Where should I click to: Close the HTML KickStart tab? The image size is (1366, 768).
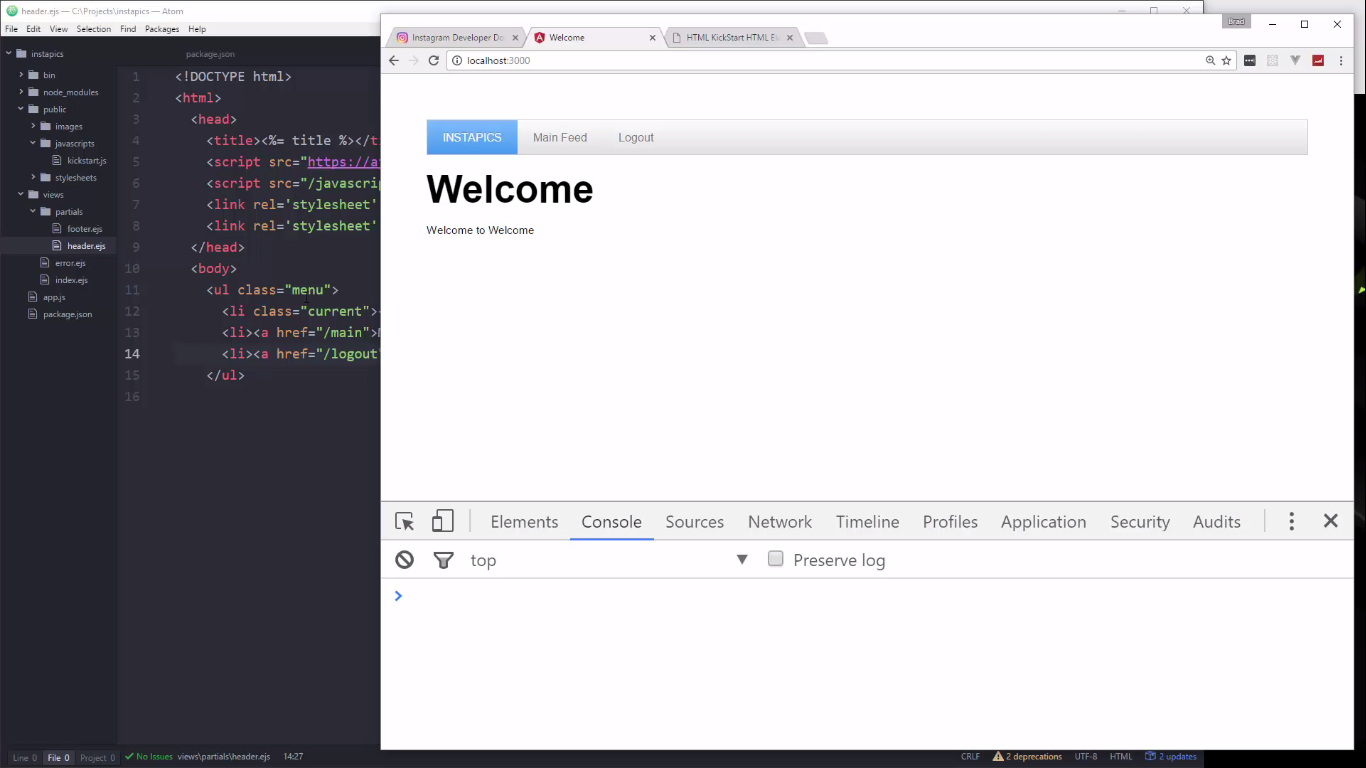coord(789,38)
